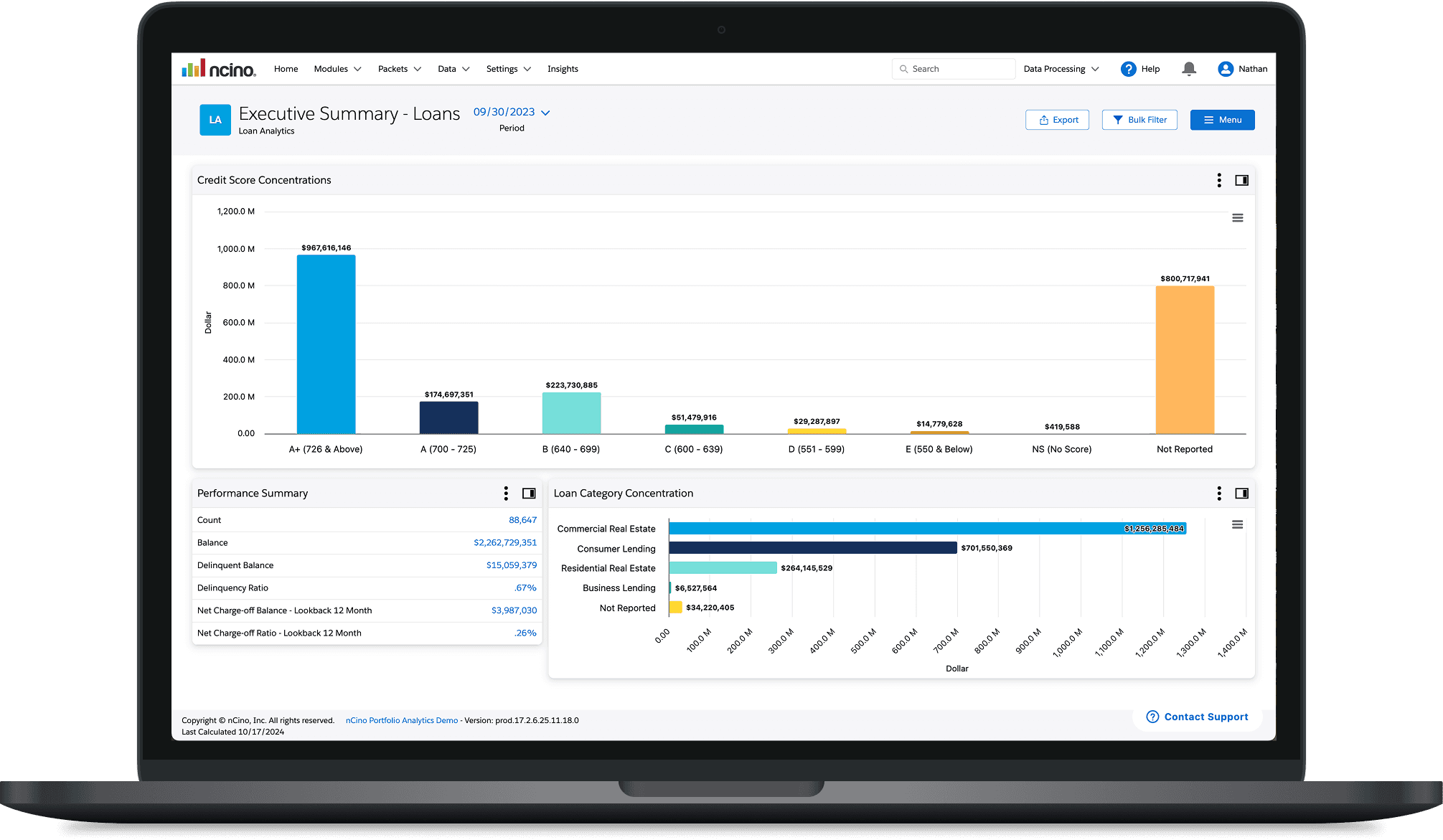Click the Nathan user avatar icon

(x=1226, y=69)
